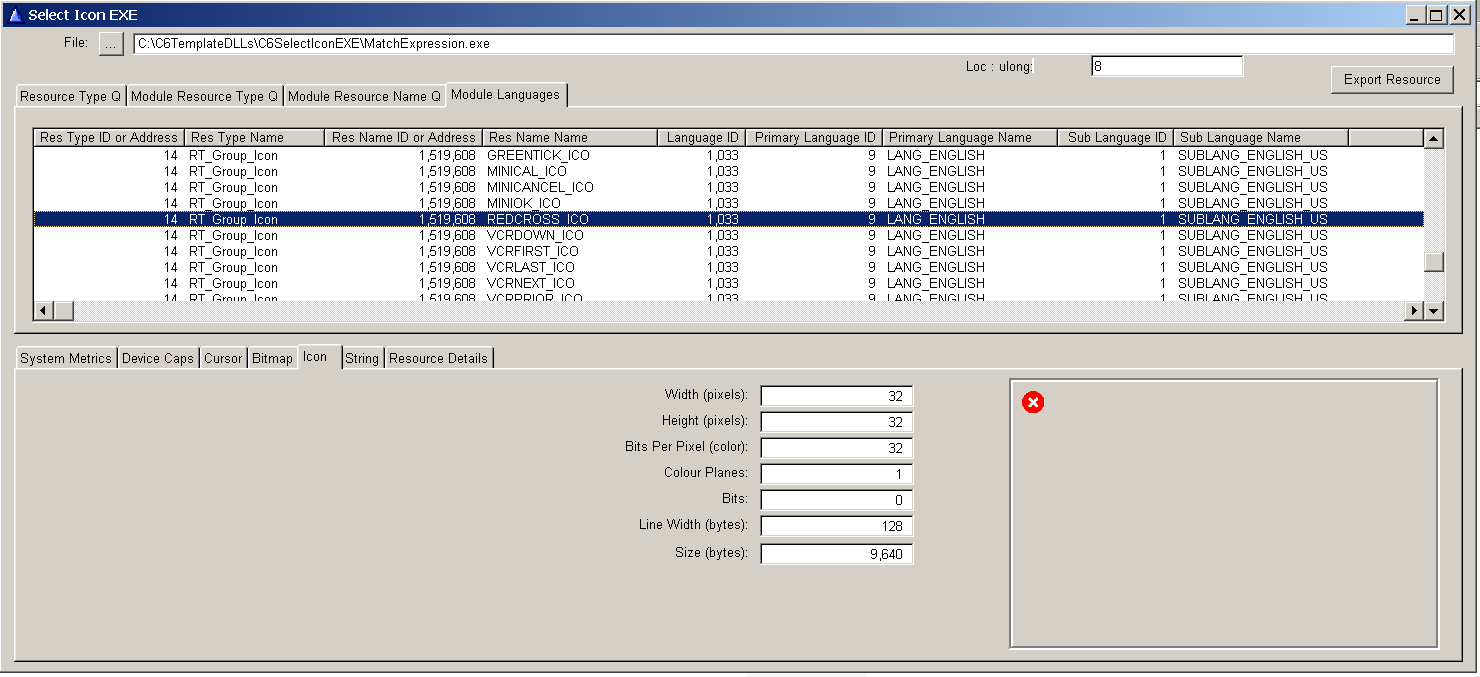This screenshot has width=1480, height=677.
Task: Switch to Resource Type Q tab
Action: point(70,96)
